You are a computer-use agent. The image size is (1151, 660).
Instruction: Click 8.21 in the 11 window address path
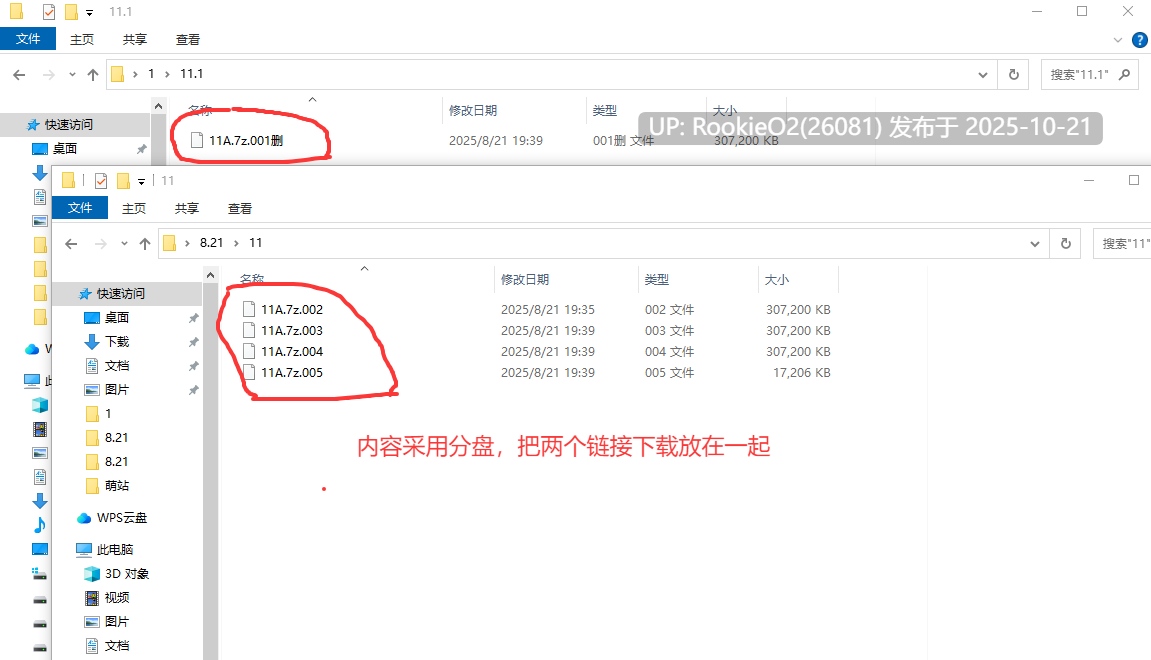(x=211, y=243)
